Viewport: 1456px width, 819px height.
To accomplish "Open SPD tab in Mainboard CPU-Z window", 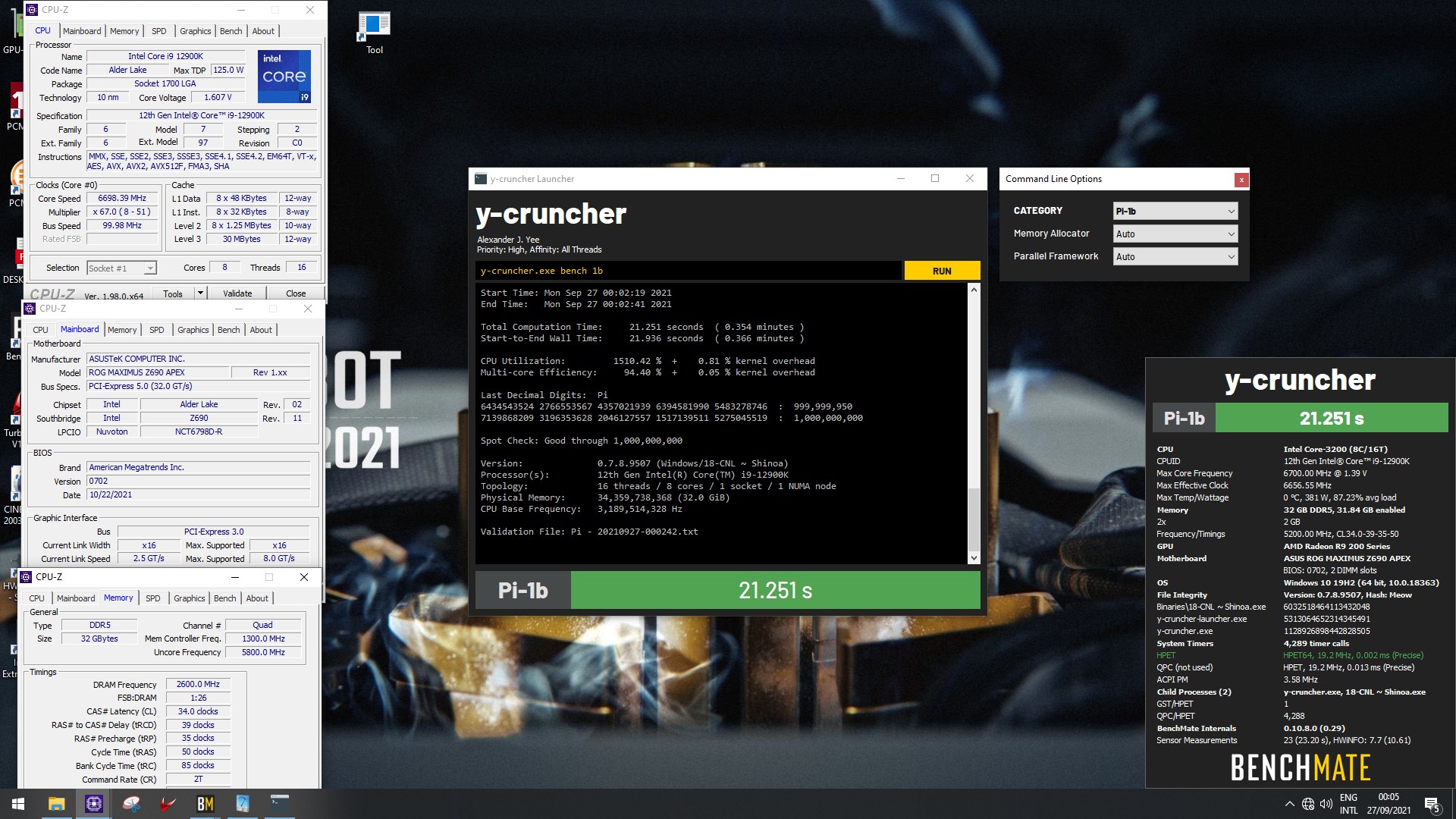I will click(x=156, y=330).
